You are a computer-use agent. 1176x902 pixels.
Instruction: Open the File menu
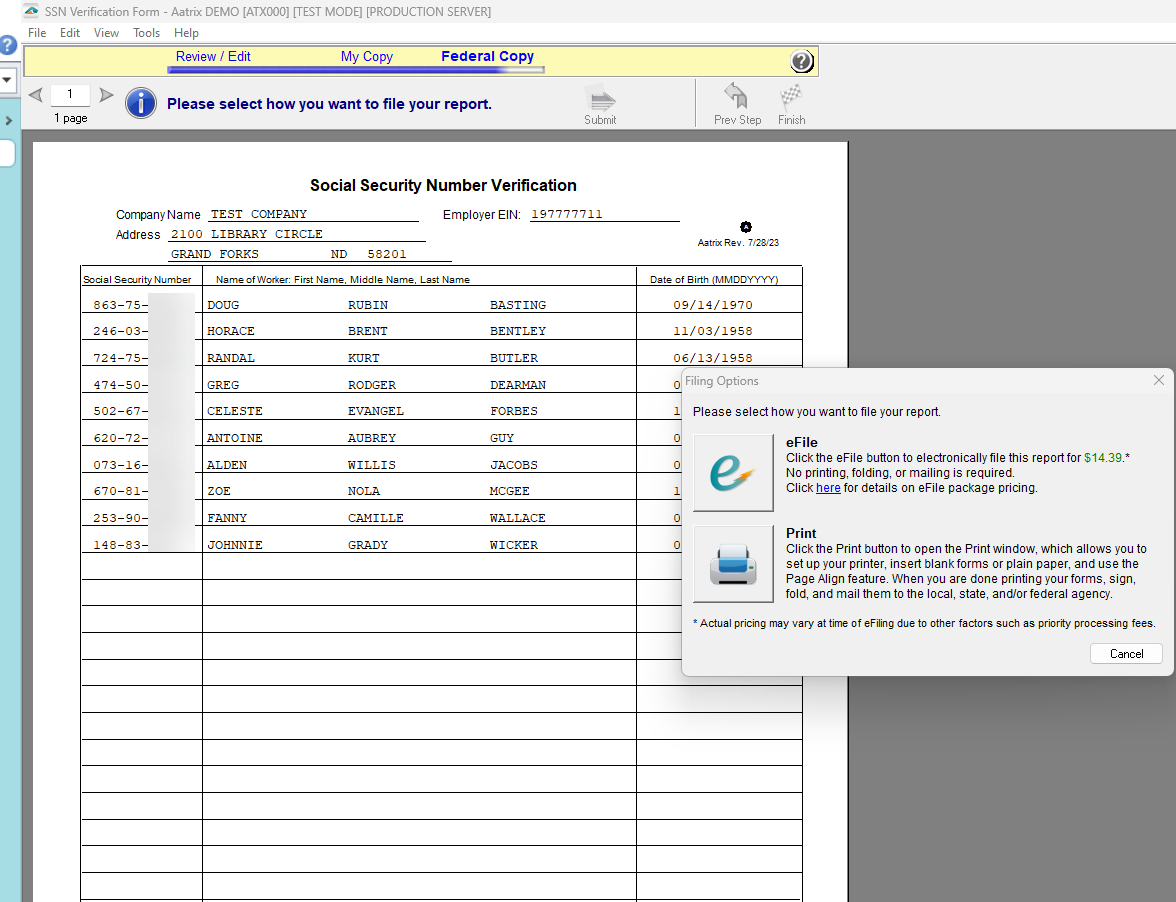(x=37, y=33)
